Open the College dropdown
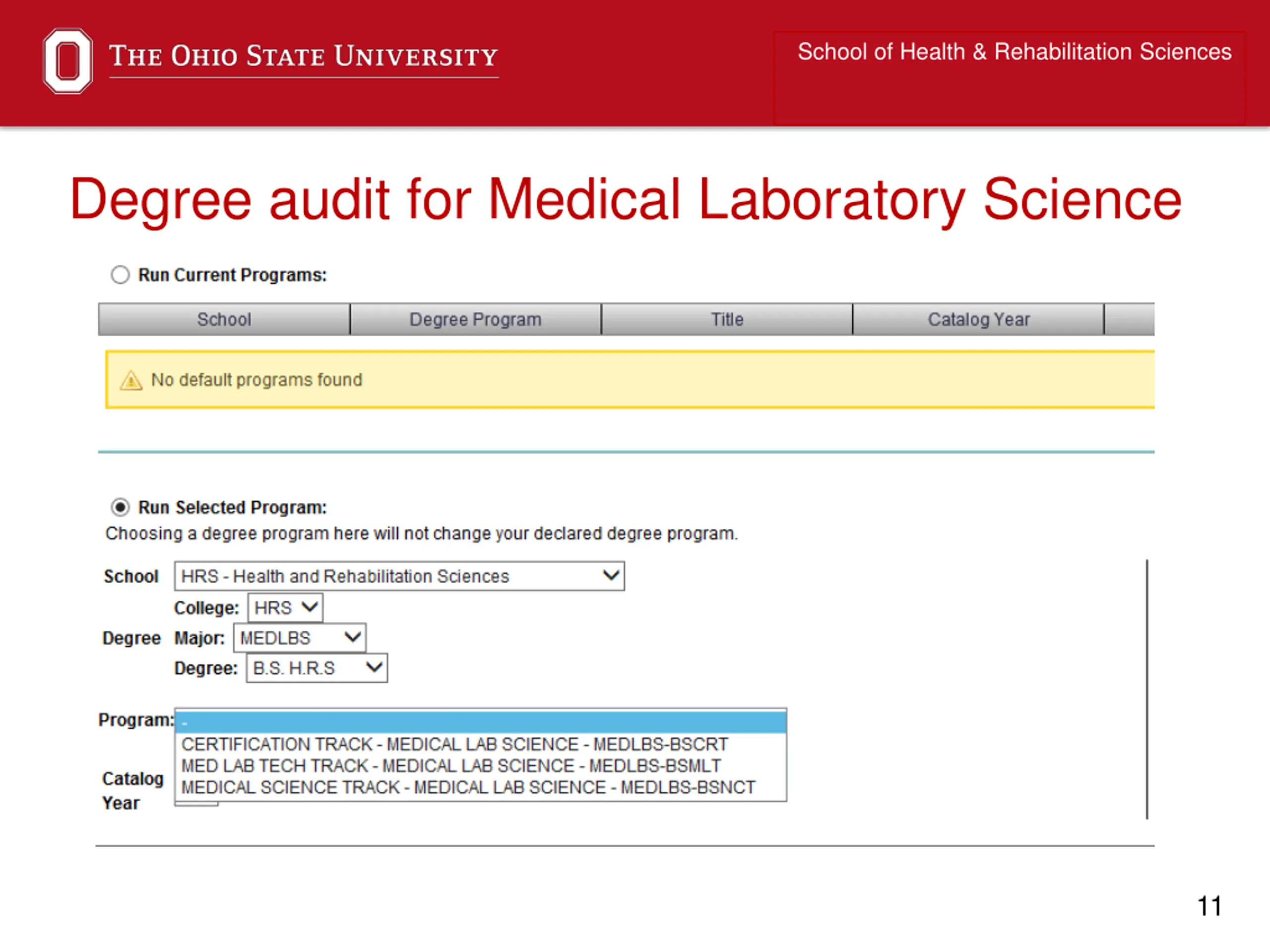This screenshot has height=952, width=1270. (285, 608)
